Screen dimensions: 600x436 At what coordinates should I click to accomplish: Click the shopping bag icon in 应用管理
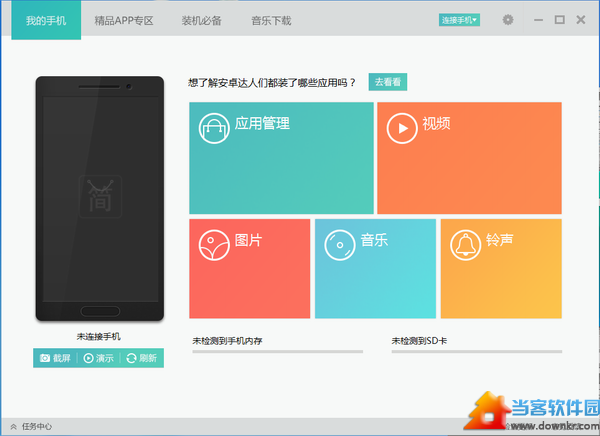click(x=214, y=128)
